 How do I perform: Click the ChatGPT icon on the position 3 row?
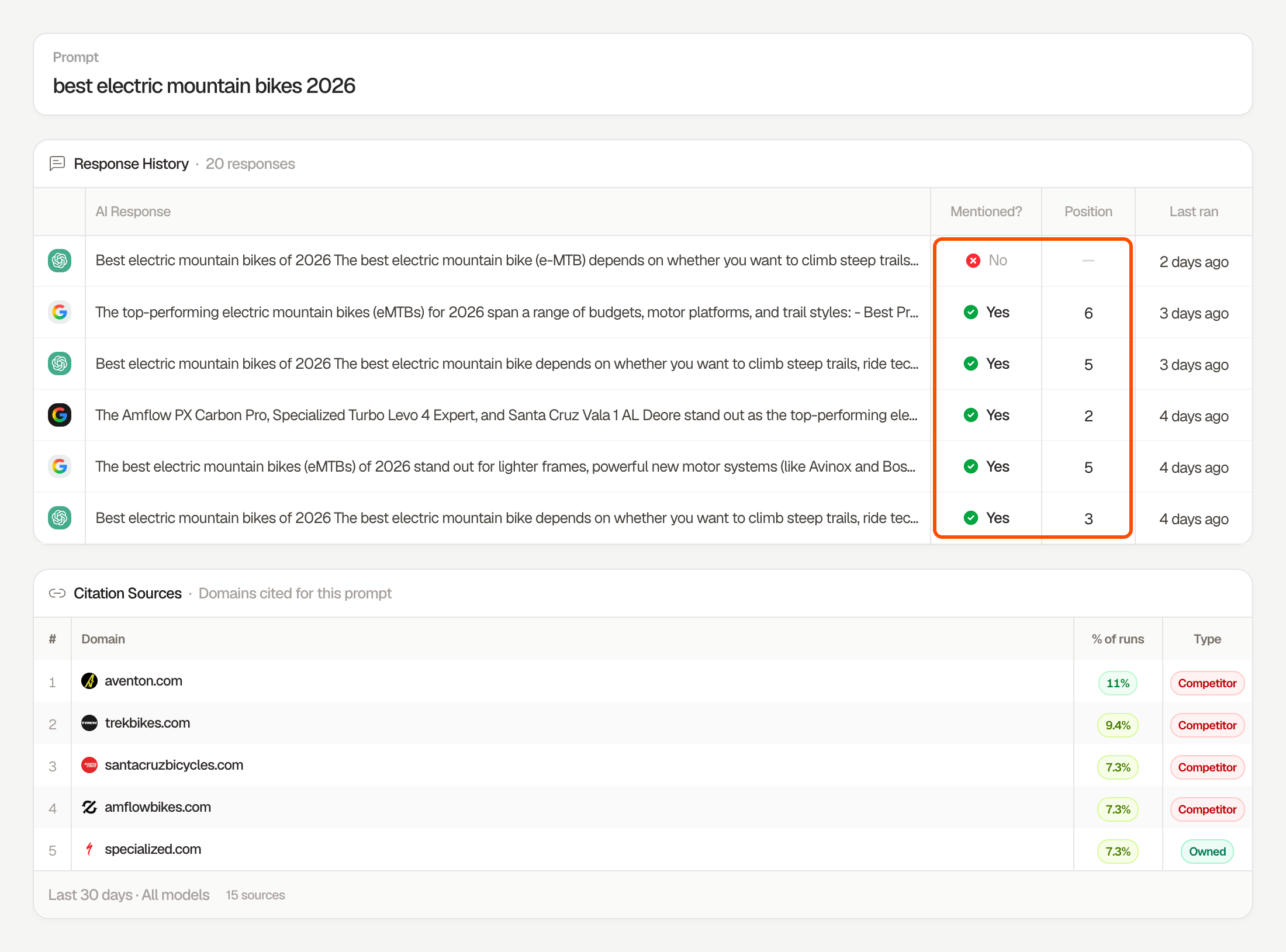(60, 518)
